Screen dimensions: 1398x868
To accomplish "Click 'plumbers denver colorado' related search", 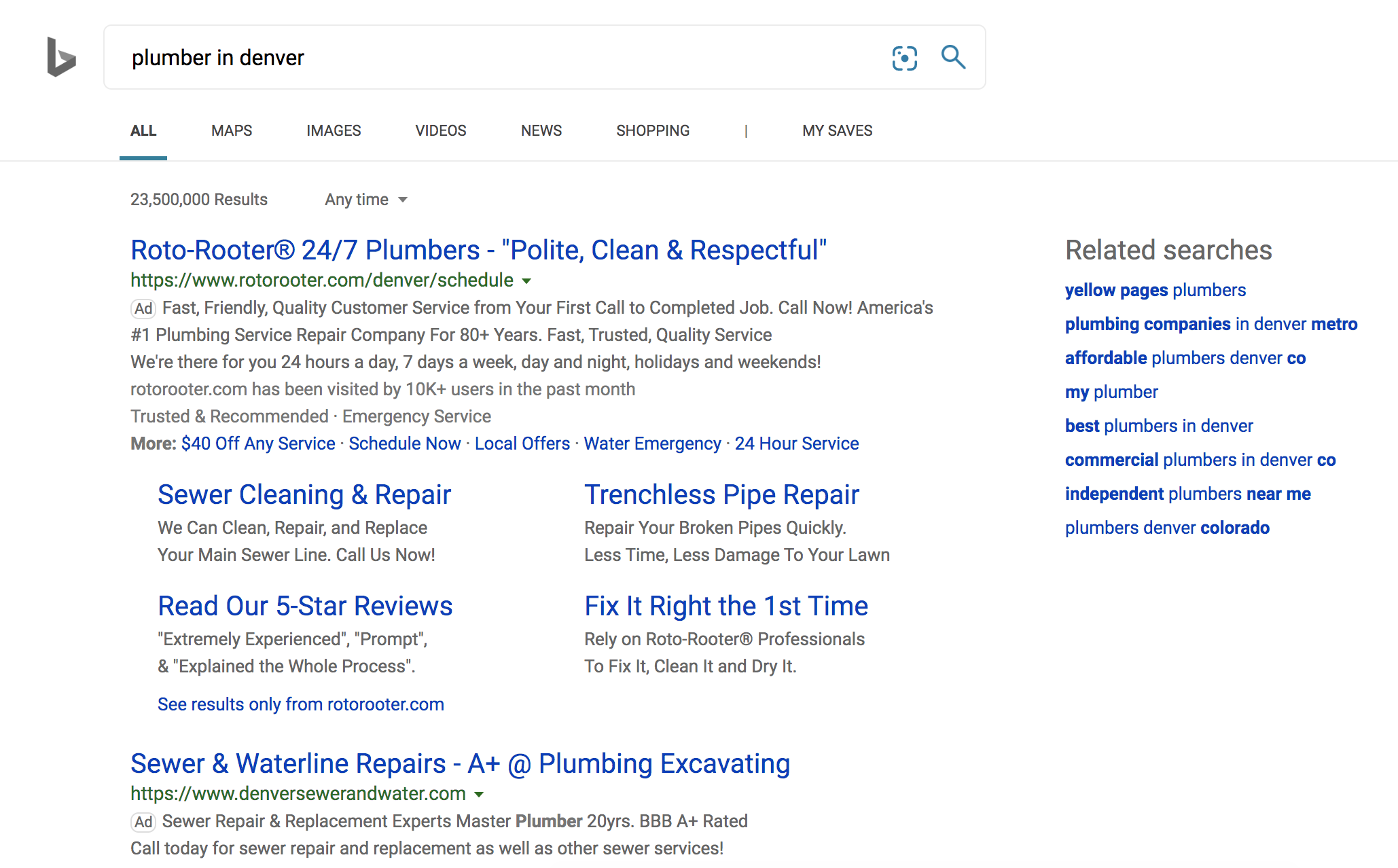I will 1167,528.
